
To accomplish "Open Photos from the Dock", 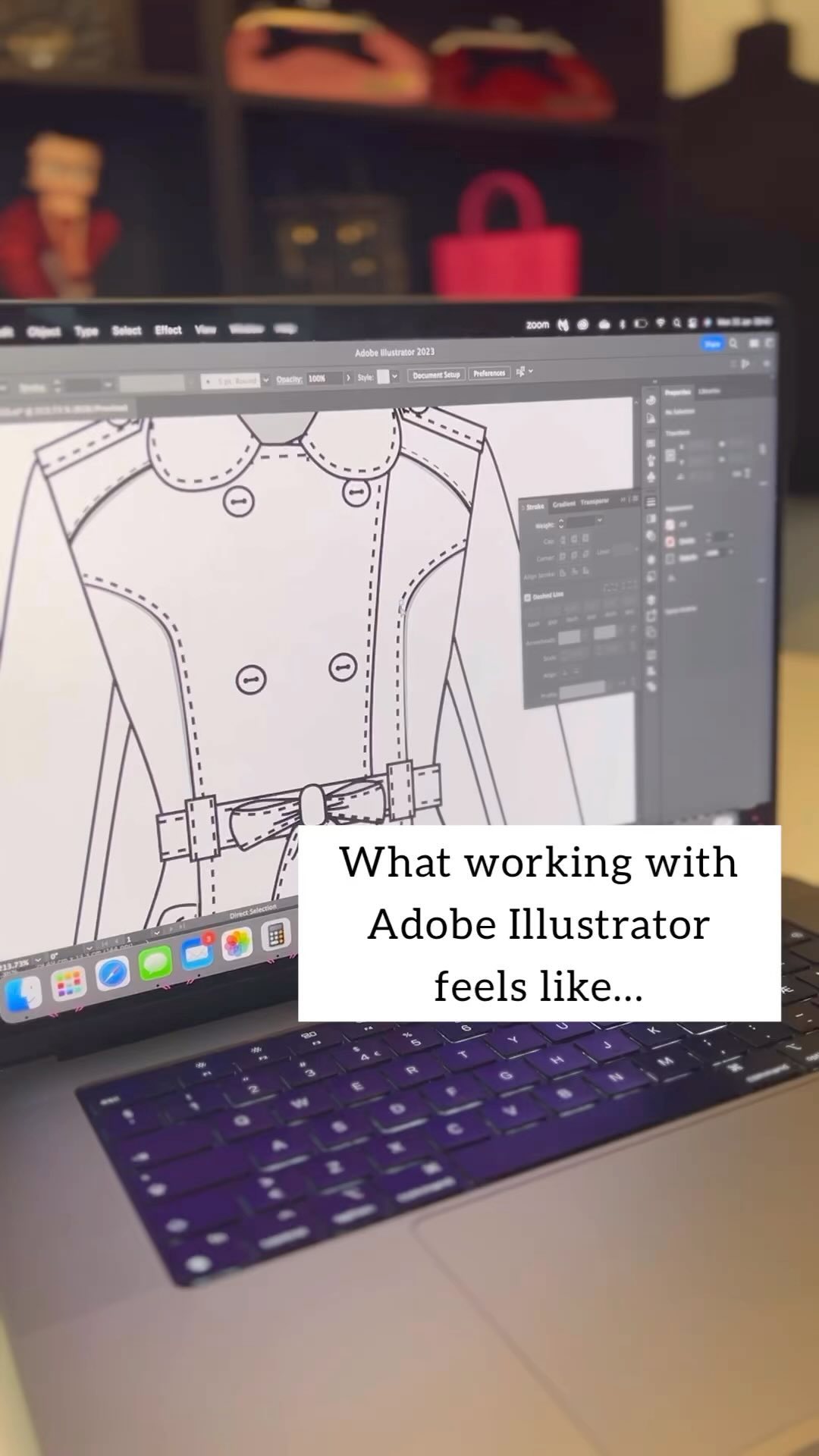I will pos(237,944).
